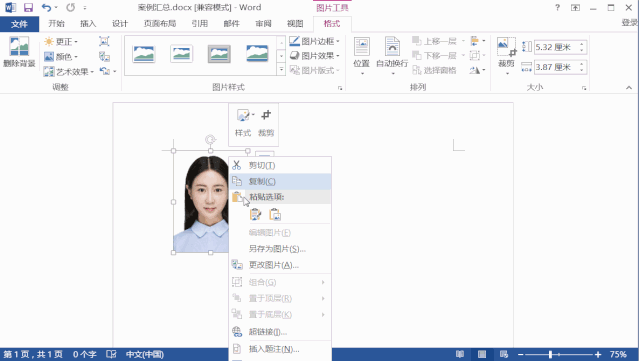
Task: Click the Redo/Repeat icon
Action: 71,7
